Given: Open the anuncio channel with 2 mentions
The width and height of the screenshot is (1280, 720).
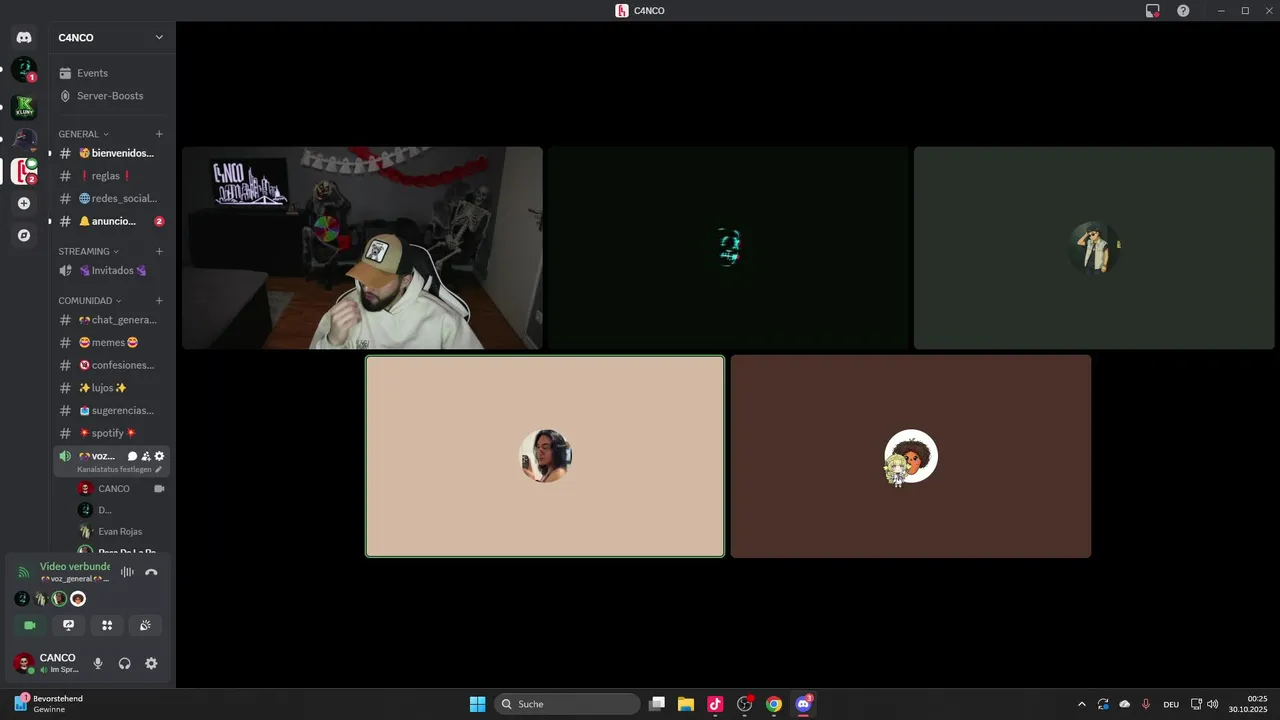Looking at the screenshot, I should pyautogui.click(x=112, y=221).
